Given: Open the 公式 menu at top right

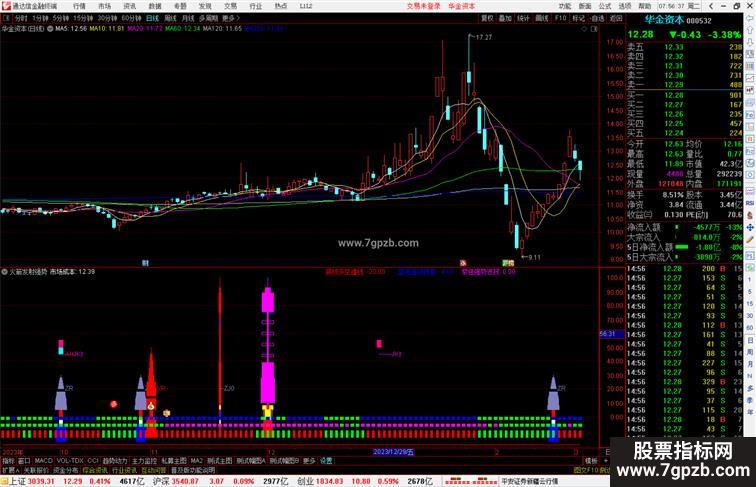Looking at the screenshot, I should coord(605,6).
